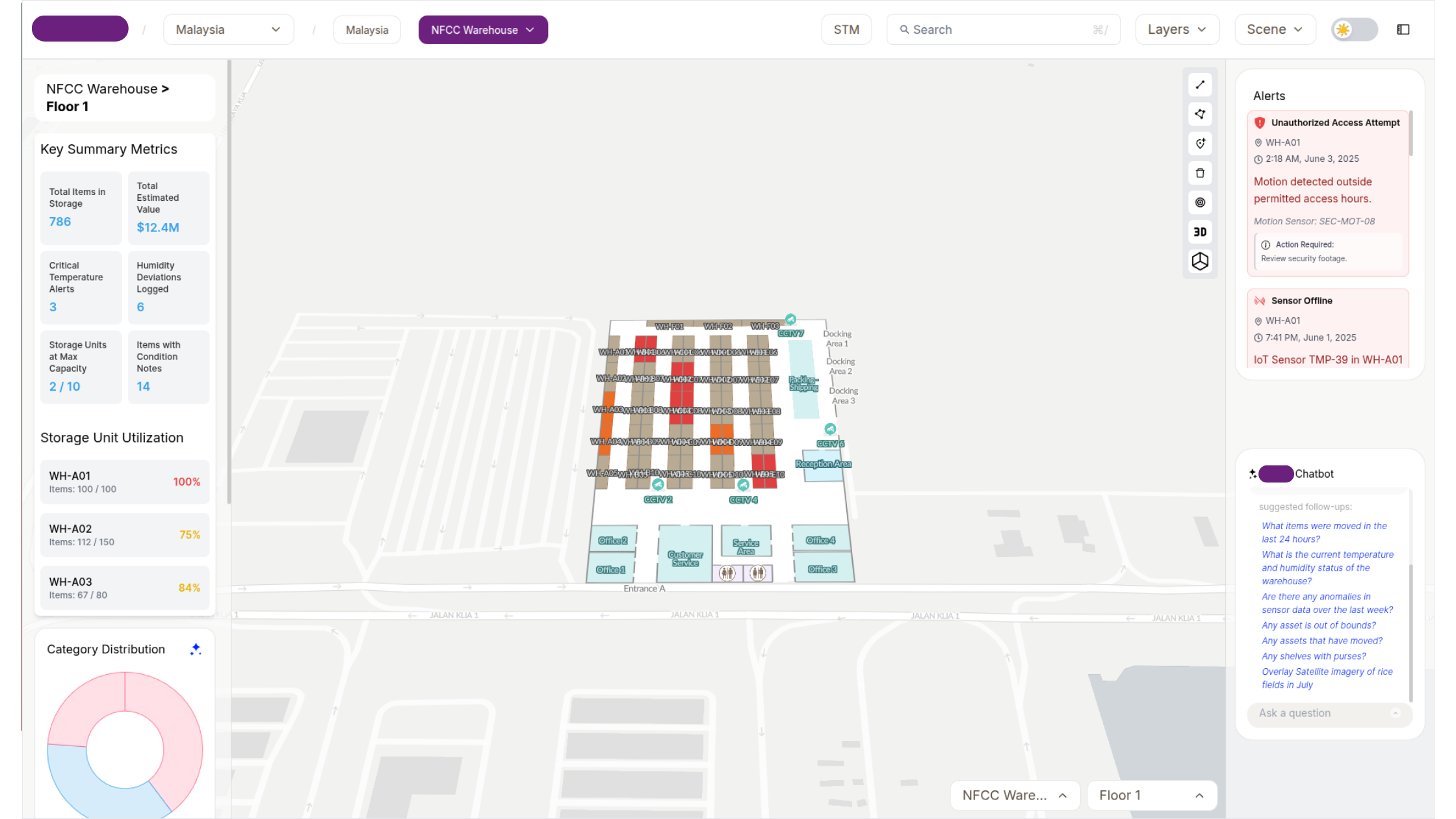Toggle the sidebar panel layout icon
The image size is (1456, 819).
tap(1403, 30)
